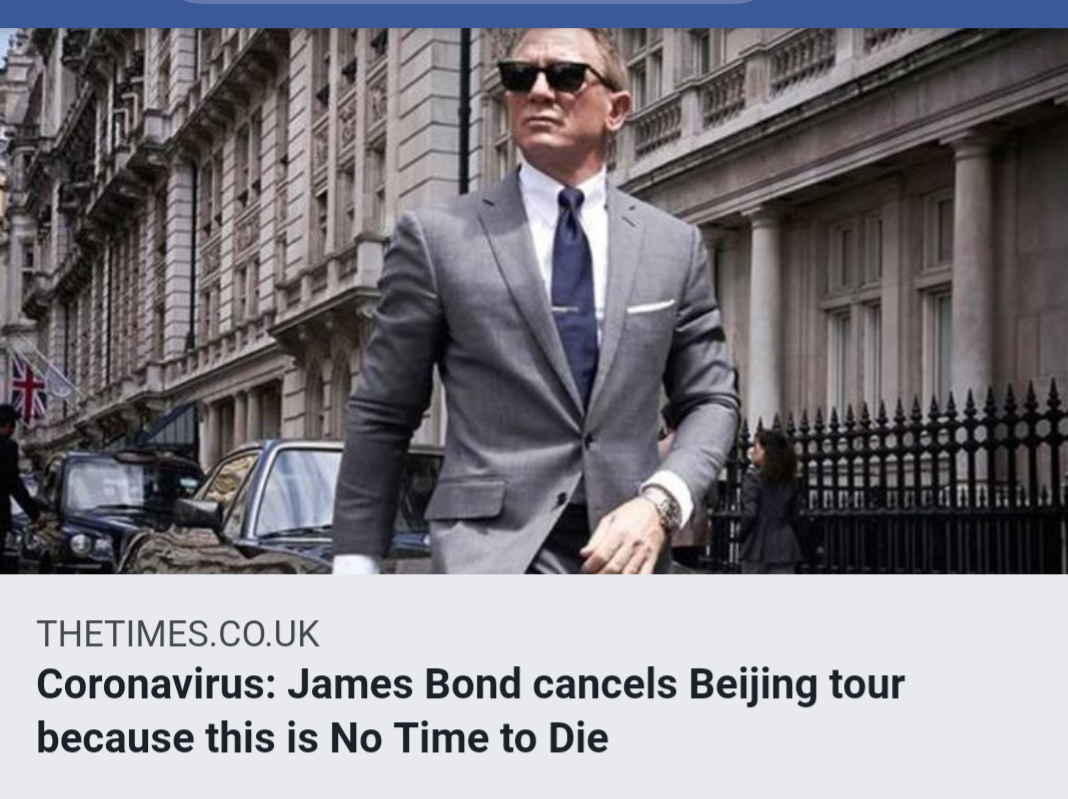
Task: Click the phrase 'No Time to Die'
Action: 469,738
